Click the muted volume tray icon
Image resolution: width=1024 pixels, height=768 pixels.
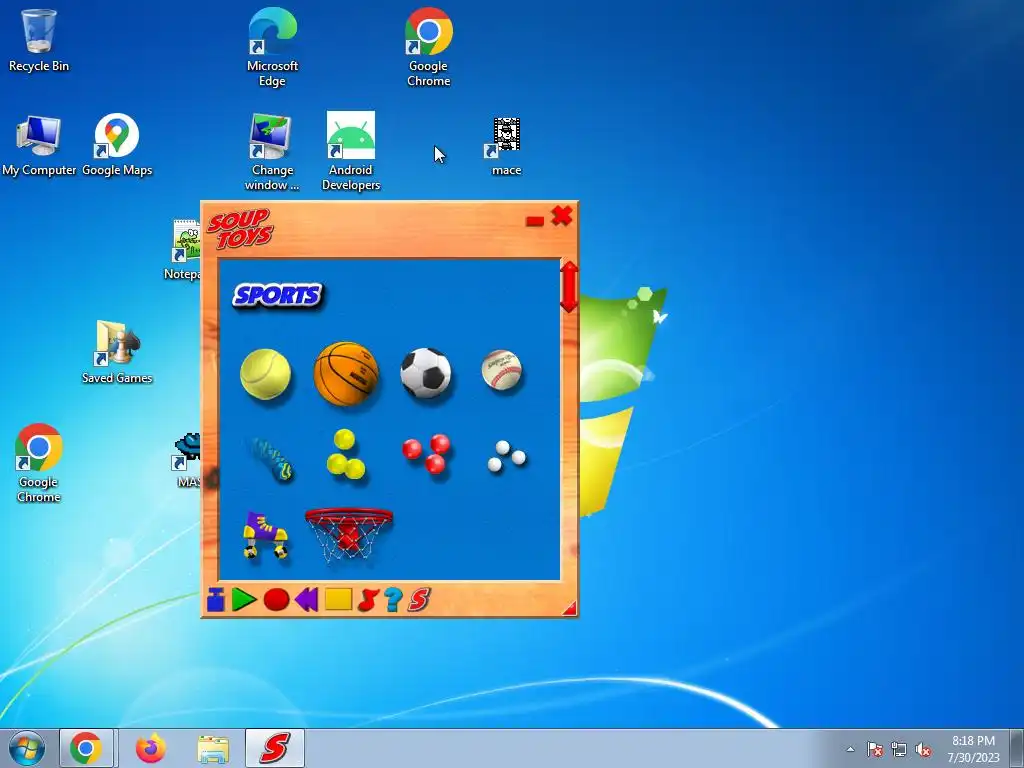coord(923,749)
